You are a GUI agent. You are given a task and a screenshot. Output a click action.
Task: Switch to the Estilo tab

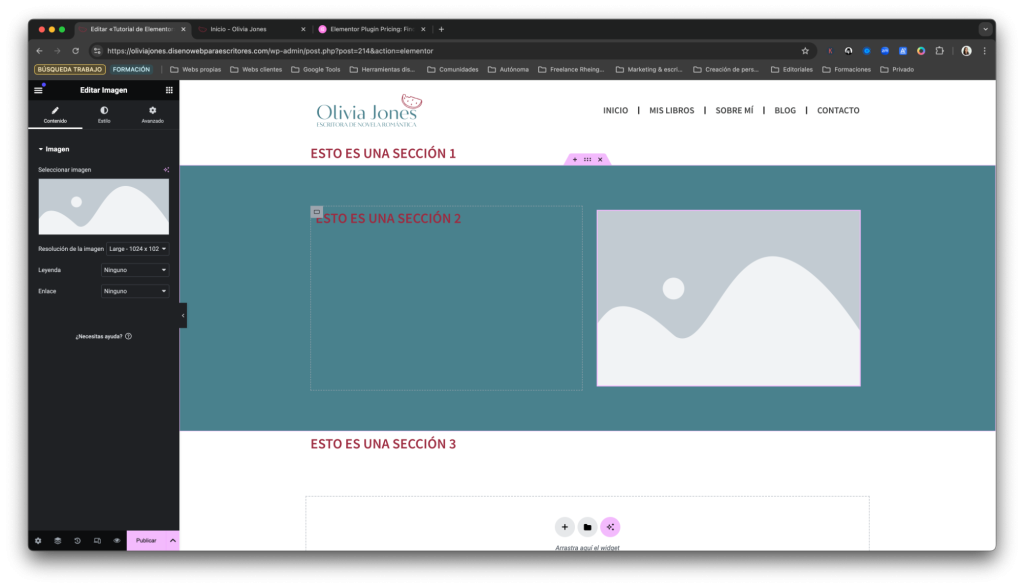tap(104, 114)
